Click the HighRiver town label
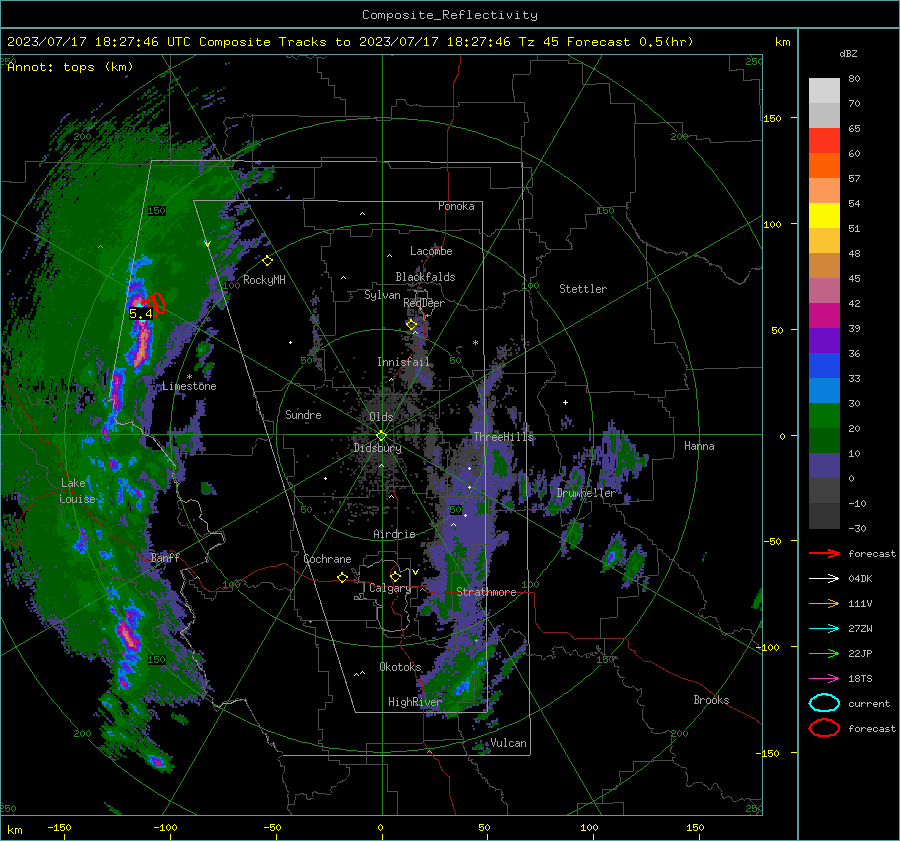Screen dimensions: 900x841 [415, 702]
